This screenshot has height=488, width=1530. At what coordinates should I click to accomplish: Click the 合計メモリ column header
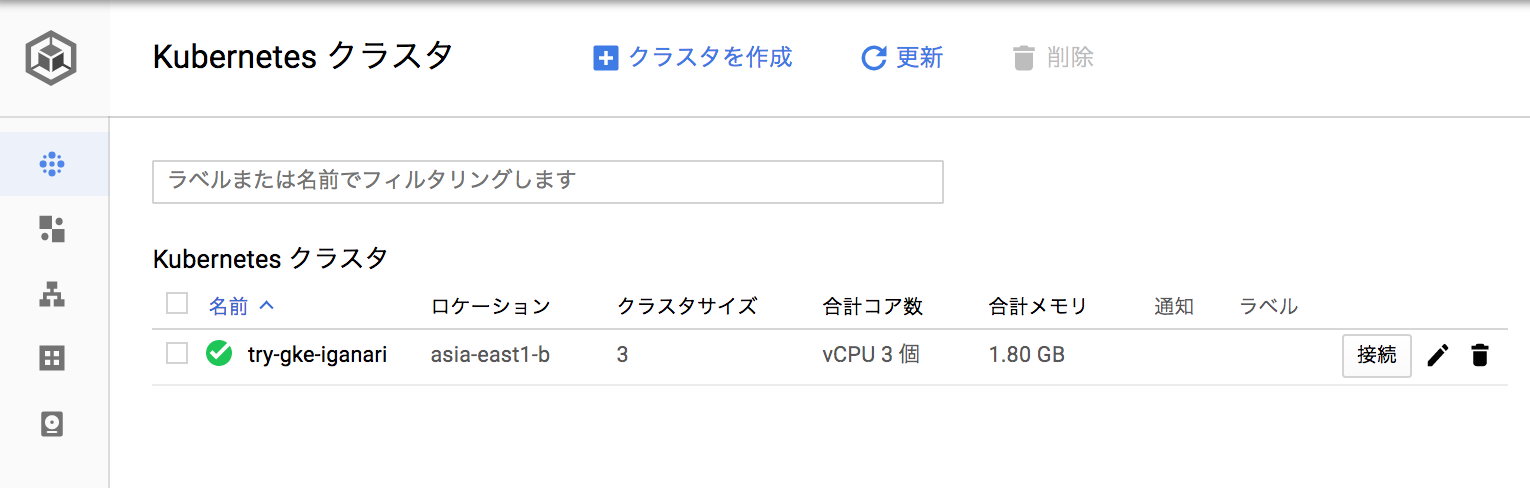tap(1037, 306)
